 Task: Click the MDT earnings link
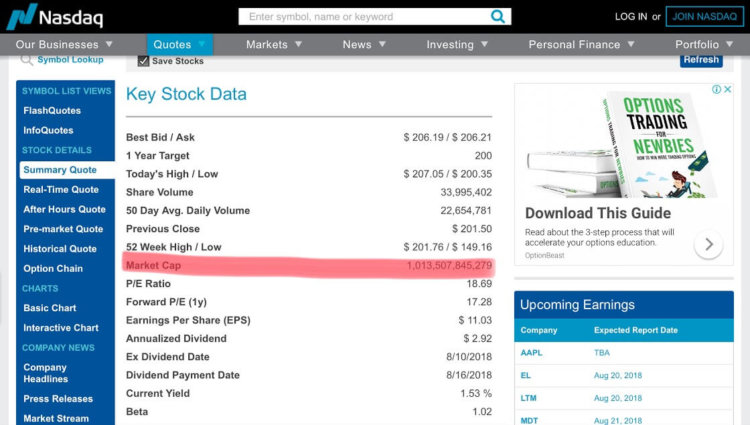click(529, 420)
